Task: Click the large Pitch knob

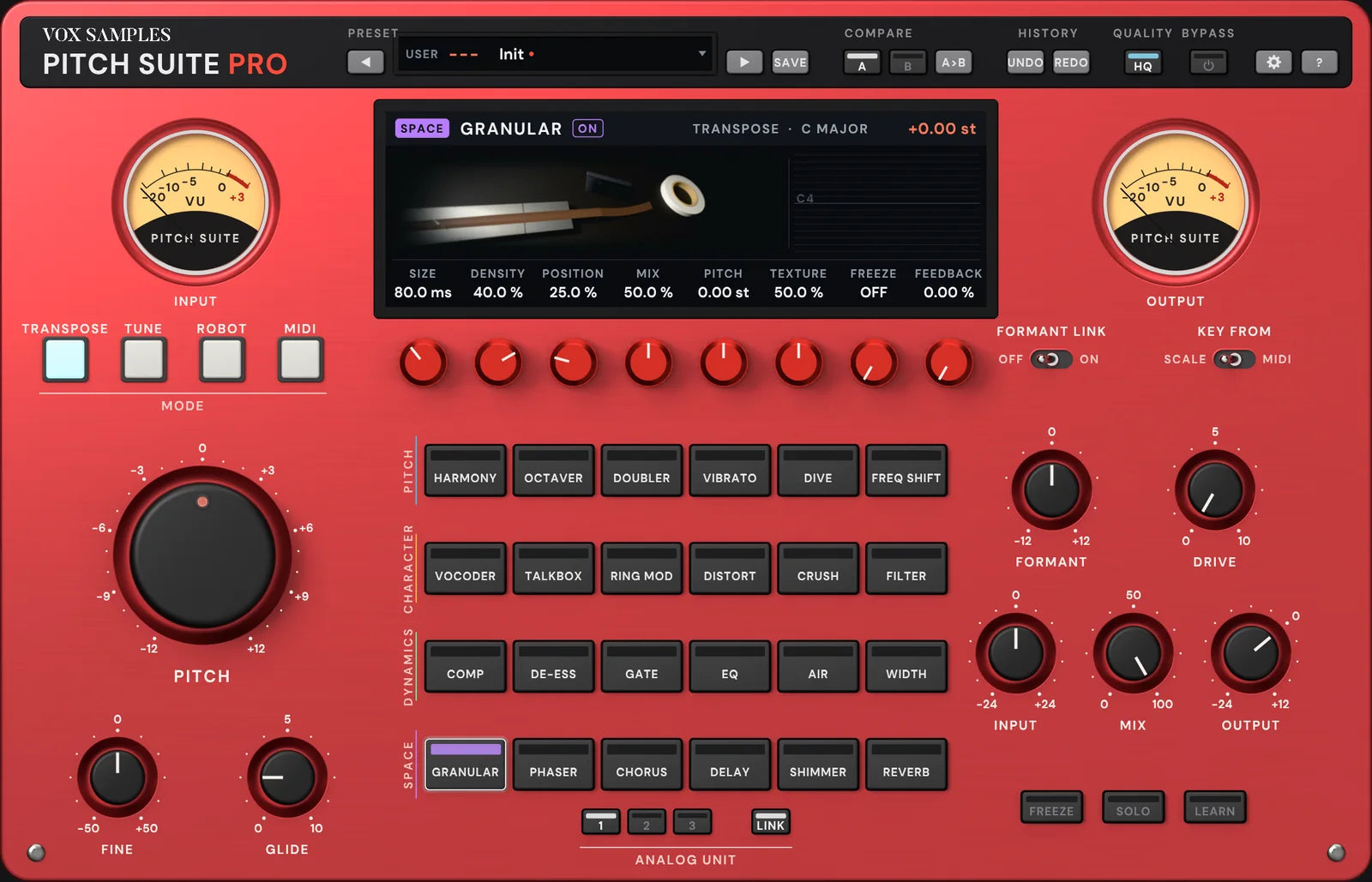Action: (202, 555)
